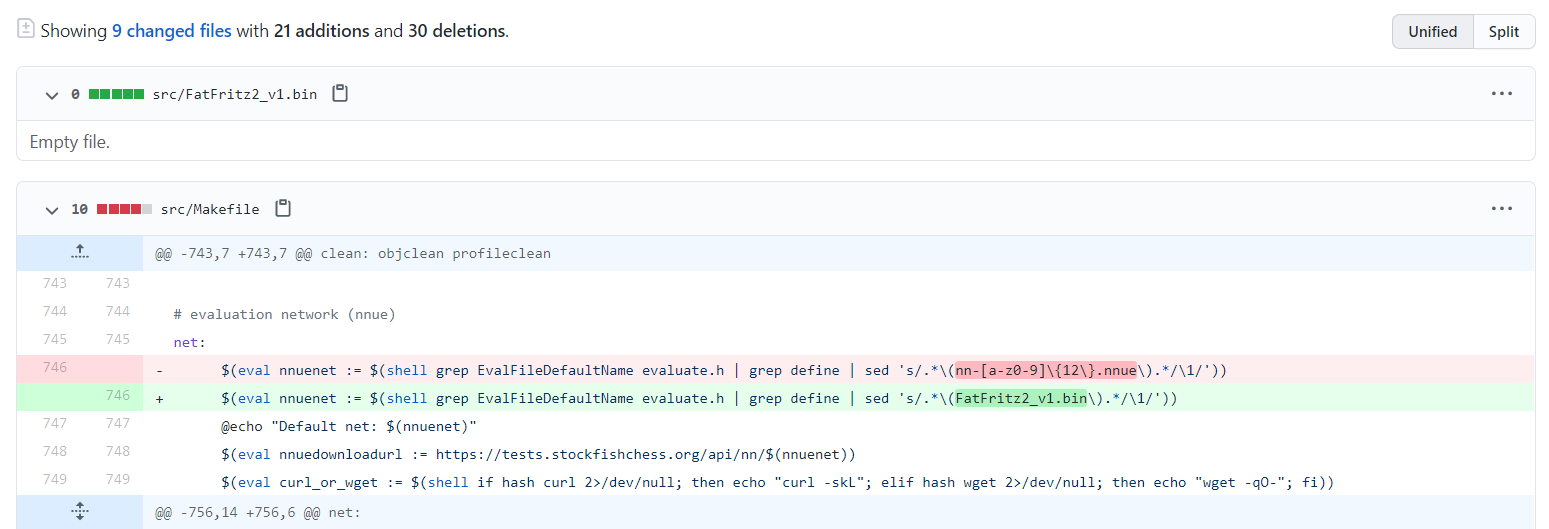Screen dimensions: 1549x529
Task: Switch to Unified diff view
Action: (x=1432, y=31)
